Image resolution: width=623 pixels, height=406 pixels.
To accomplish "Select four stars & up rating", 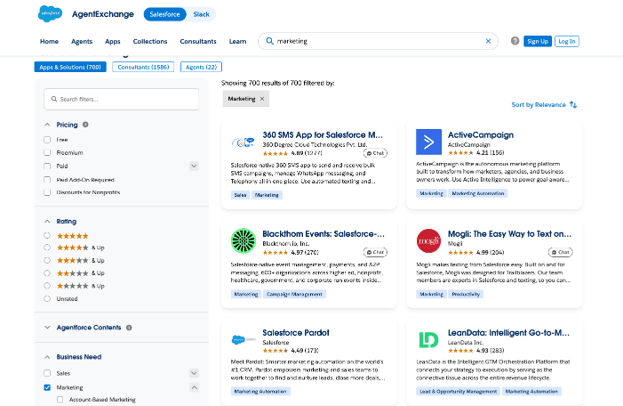I will click(47, 247).
